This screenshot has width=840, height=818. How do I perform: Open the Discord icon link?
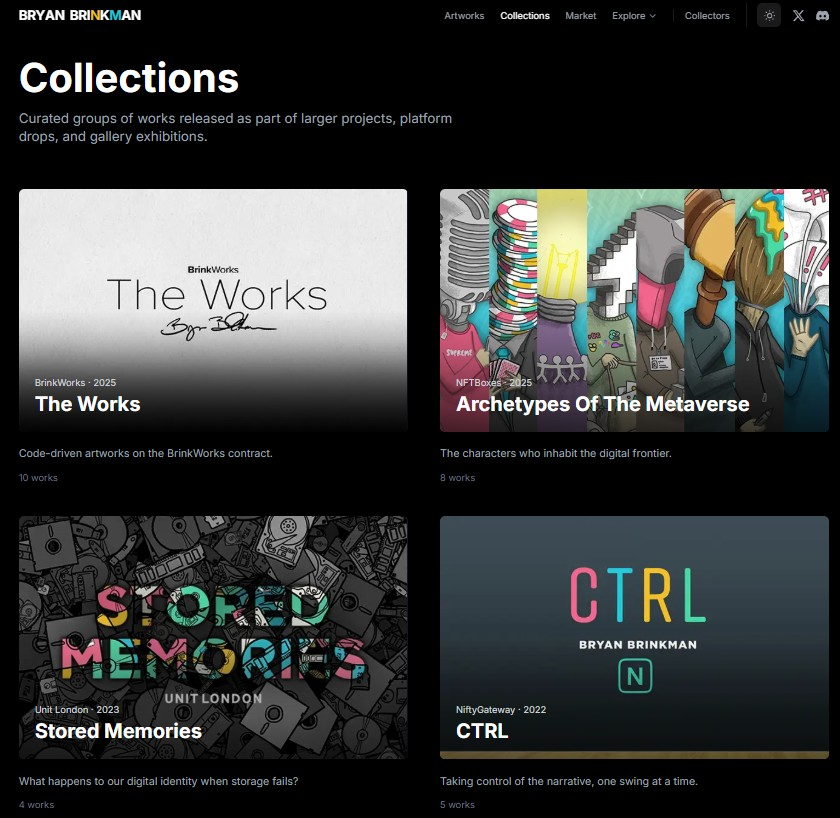click(x=822, y=16)
